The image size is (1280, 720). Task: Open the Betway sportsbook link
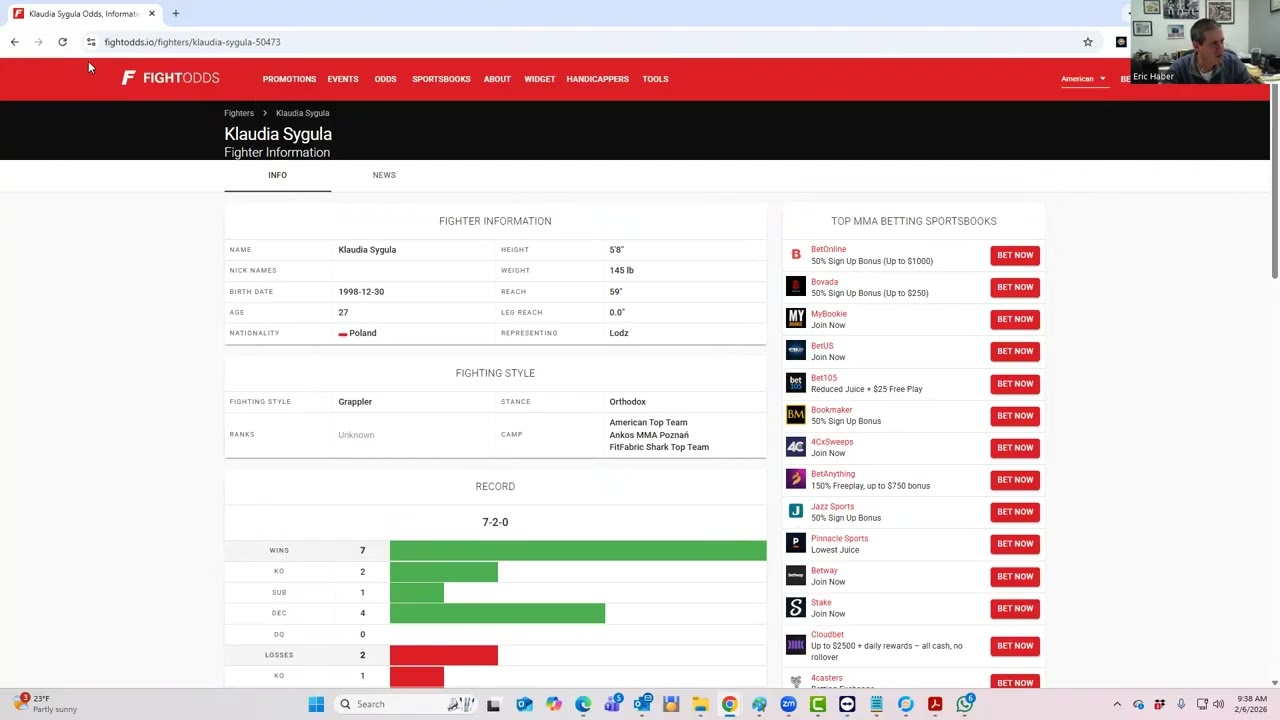click(x=824, y=571)
